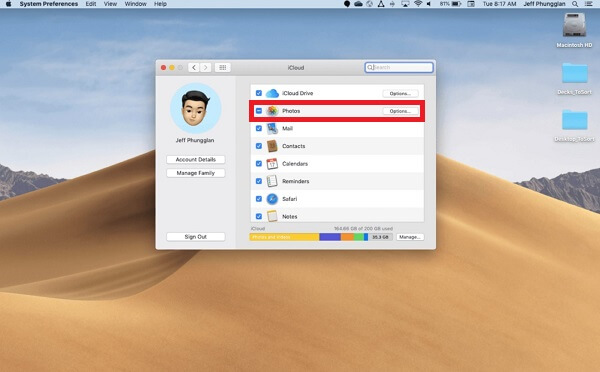Open the Window menu

pos(135,4)
